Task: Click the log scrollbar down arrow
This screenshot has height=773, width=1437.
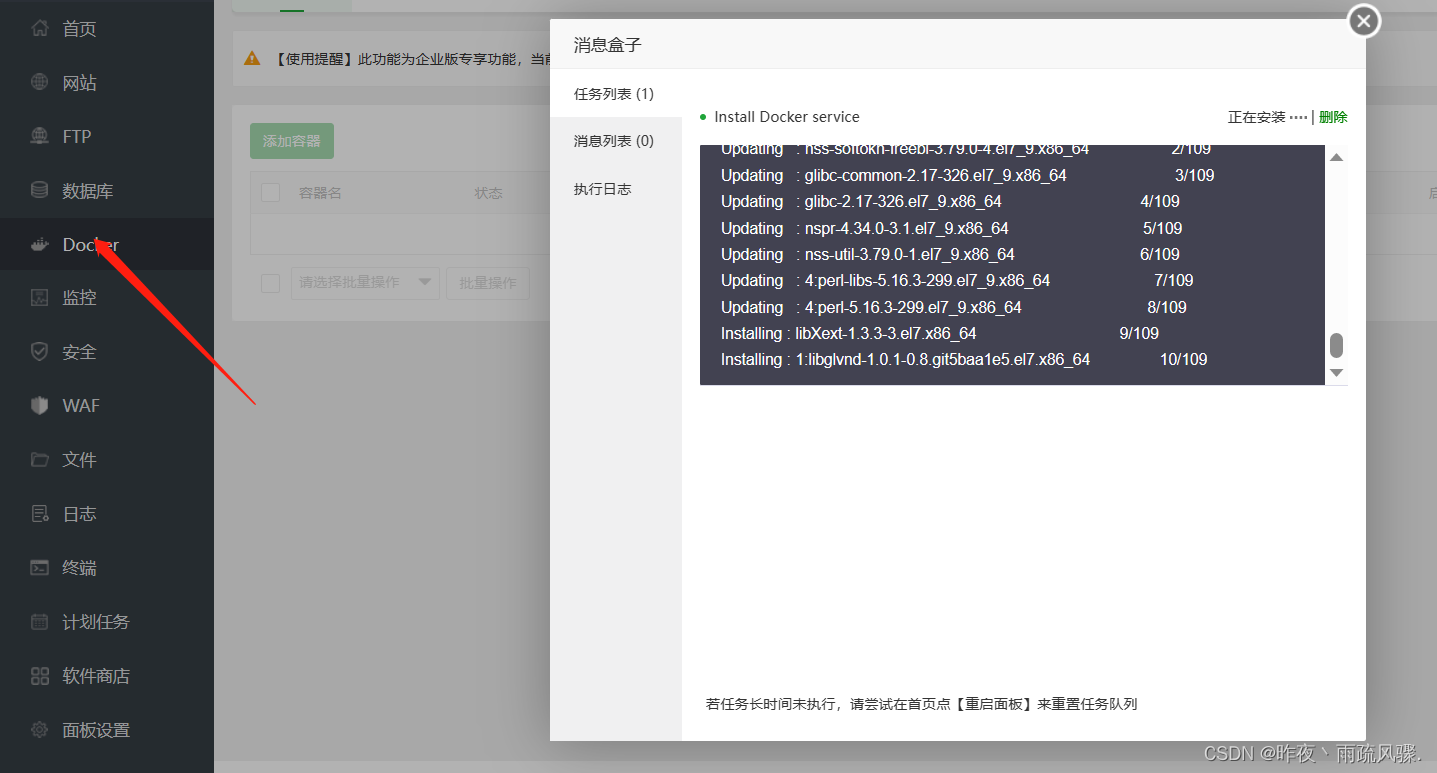Action: coord(1336,372)
